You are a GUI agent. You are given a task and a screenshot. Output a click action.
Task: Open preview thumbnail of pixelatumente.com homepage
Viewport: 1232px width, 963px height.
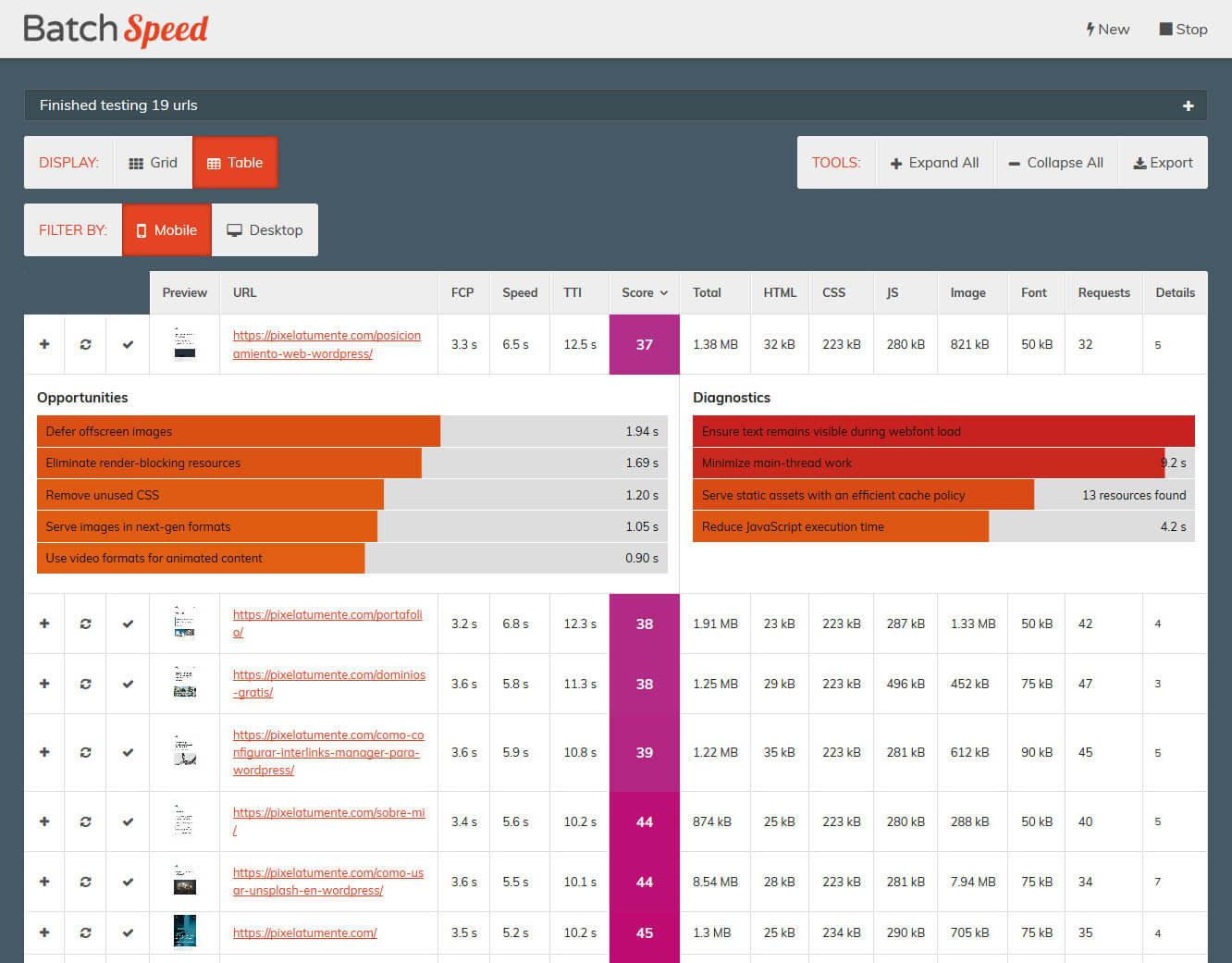pyautogui.click(x=185, y=932)
